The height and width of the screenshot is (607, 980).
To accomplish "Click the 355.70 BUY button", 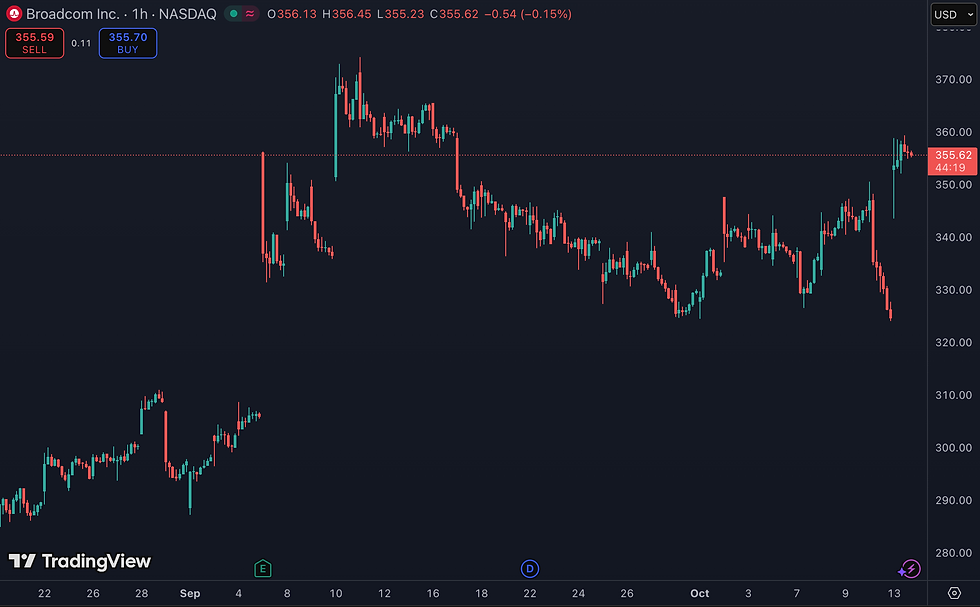I will [x=128, y=43].
